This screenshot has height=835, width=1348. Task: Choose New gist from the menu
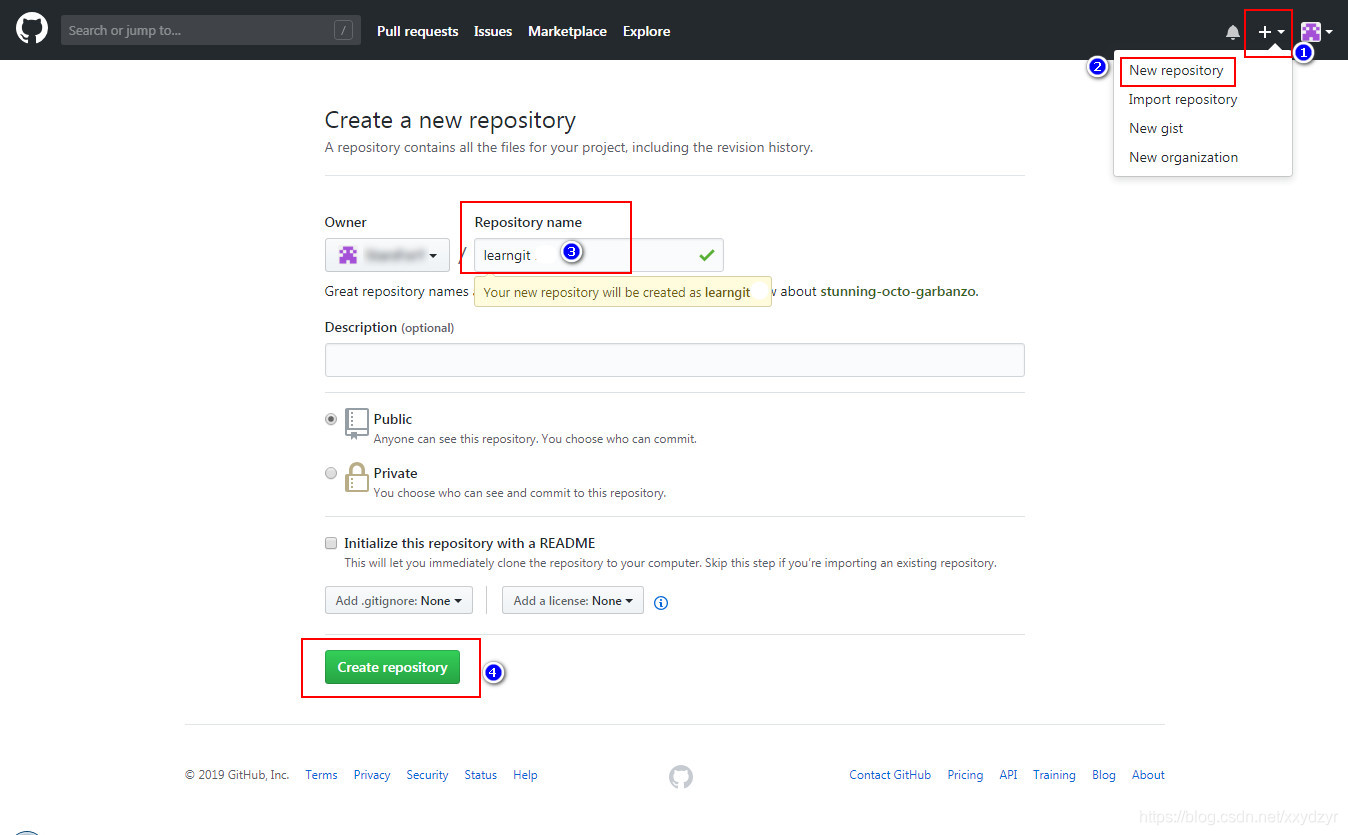1156,128
